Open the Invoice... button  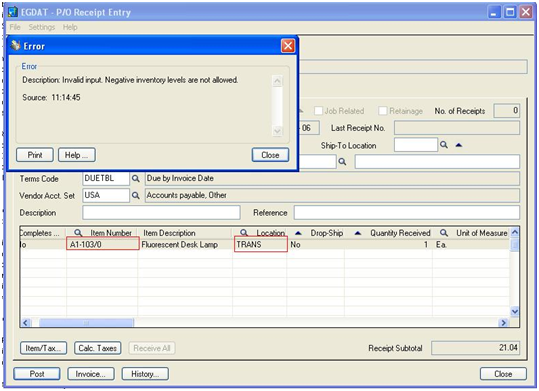[x=91, y=374]
